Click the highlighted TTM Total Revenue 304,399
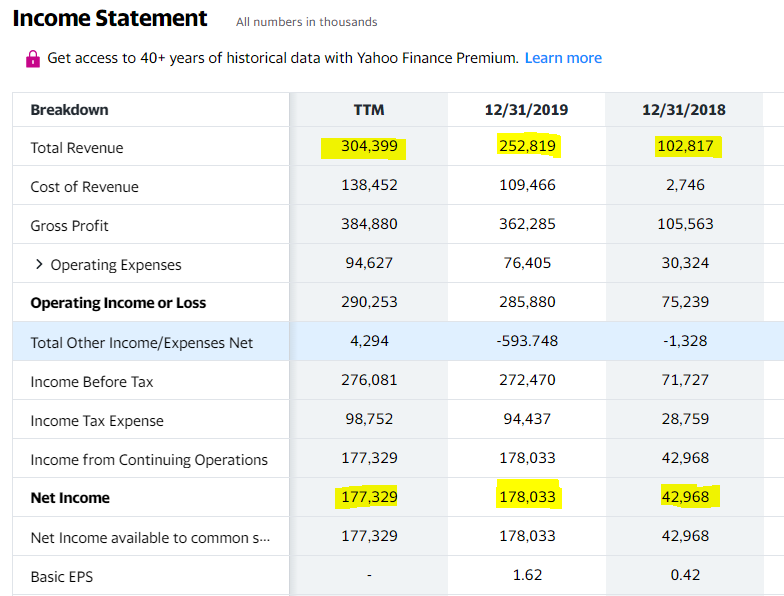This screenshot has height=596, width=784. click(x=369, y=147)
